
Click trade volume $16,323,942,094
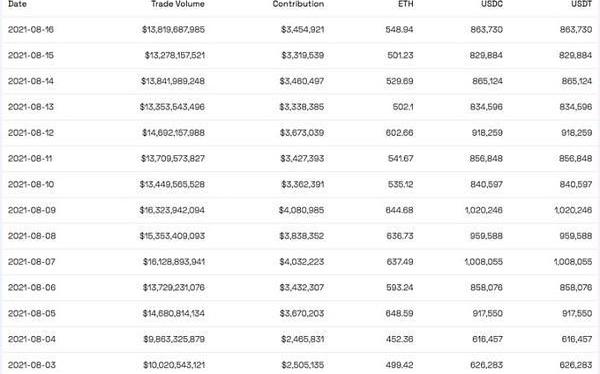coord(172,210)
